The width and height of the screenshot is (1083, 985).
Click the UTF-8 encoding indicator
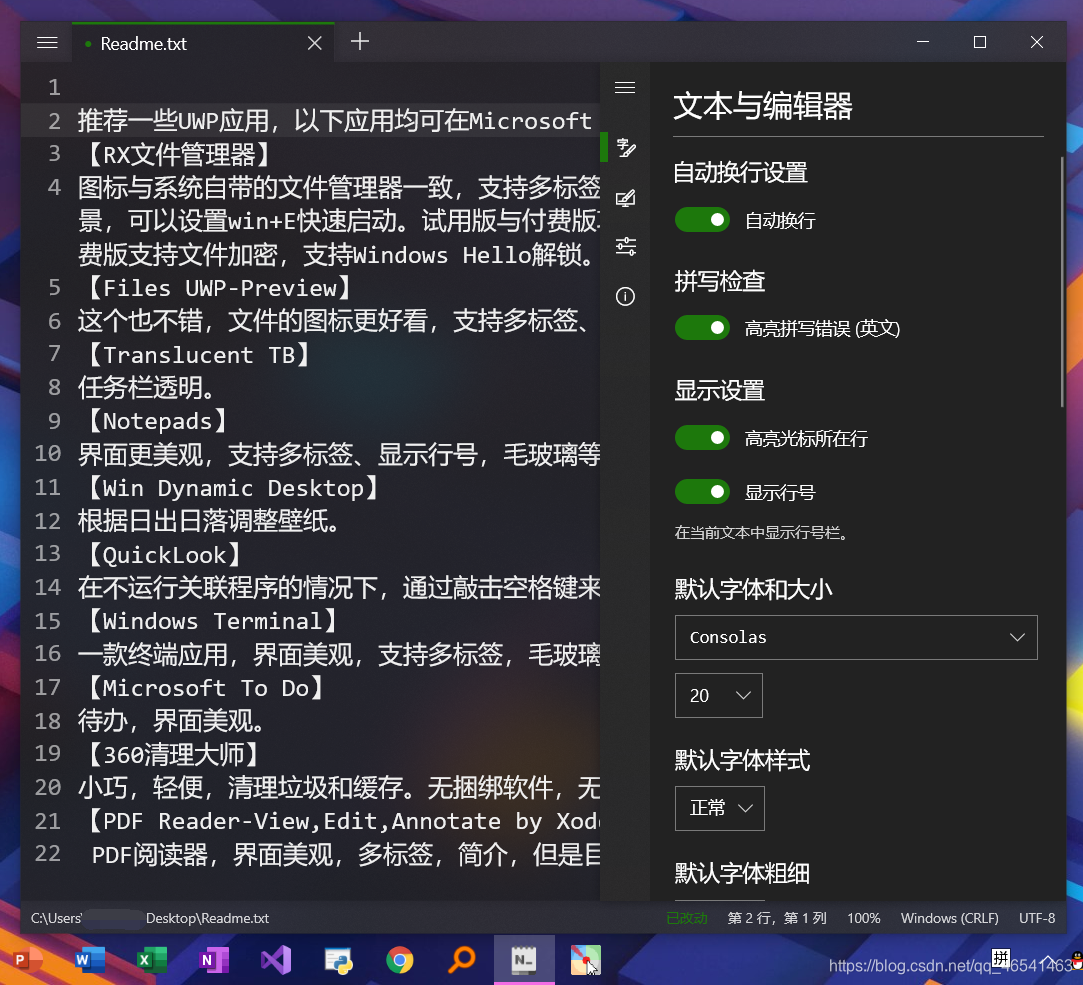click(x=1037, y=917)
